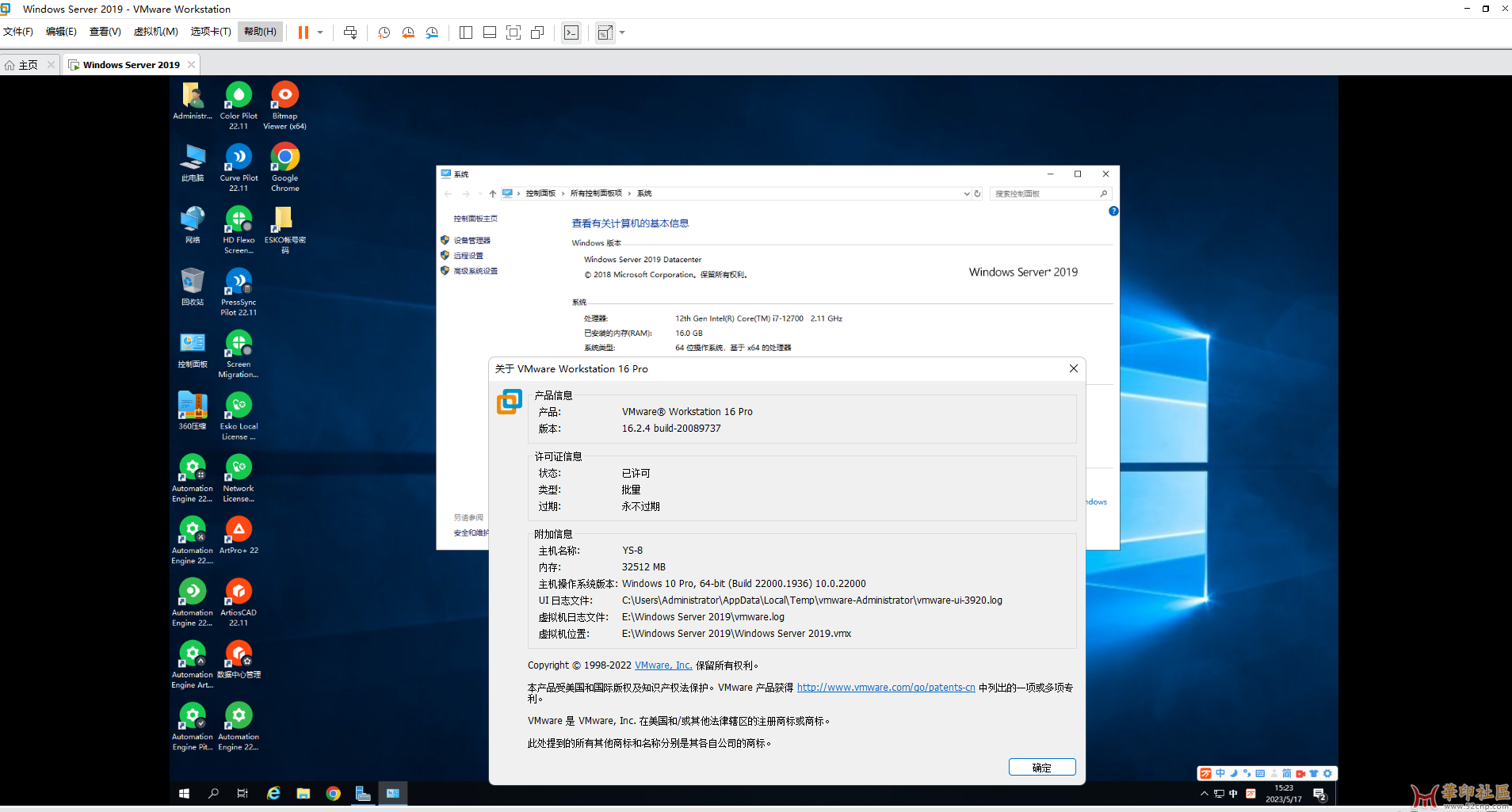The image size is (1512, 812).
Task: Open the notification center in guest taskbar
Action: (1320, 794)
